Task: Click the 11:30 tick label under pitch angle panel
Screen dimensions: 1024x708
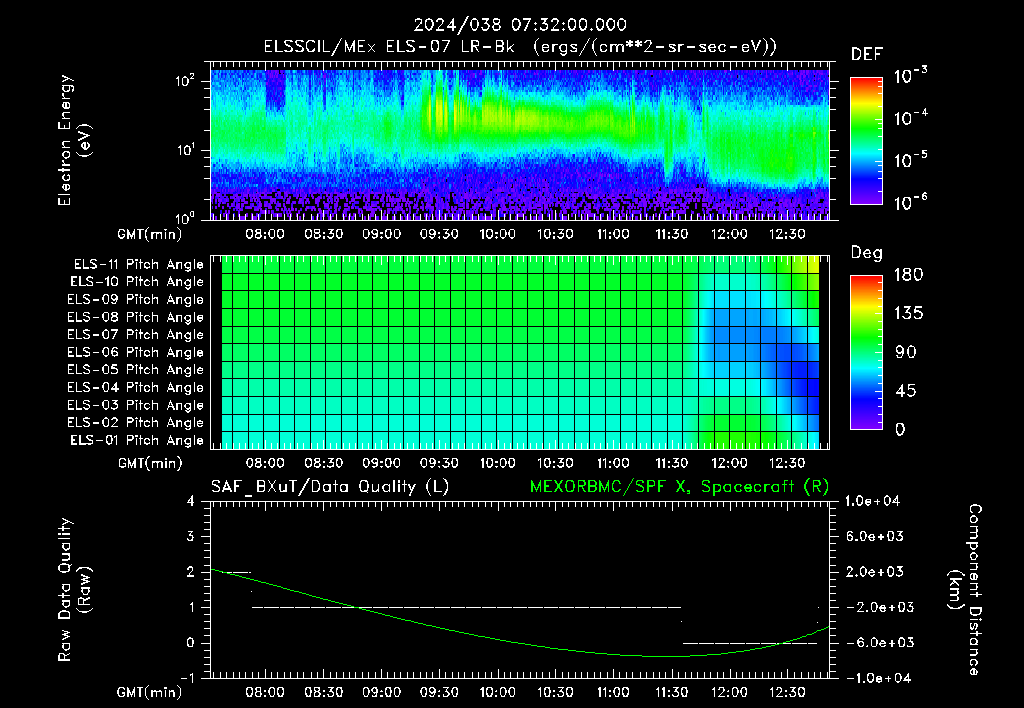Action: pyautogui.click(x=671, y=463)
